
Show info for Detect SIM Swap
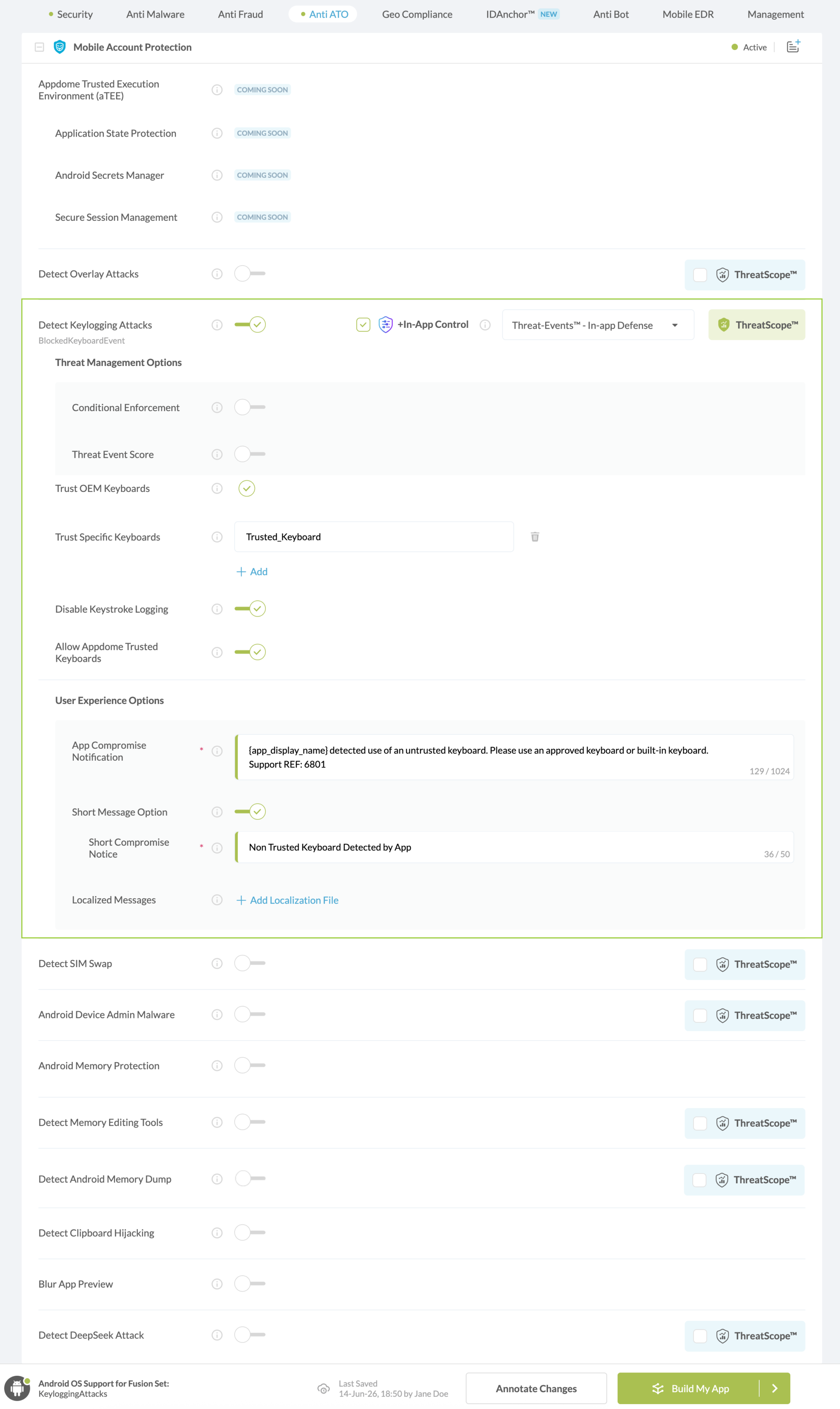217,963
